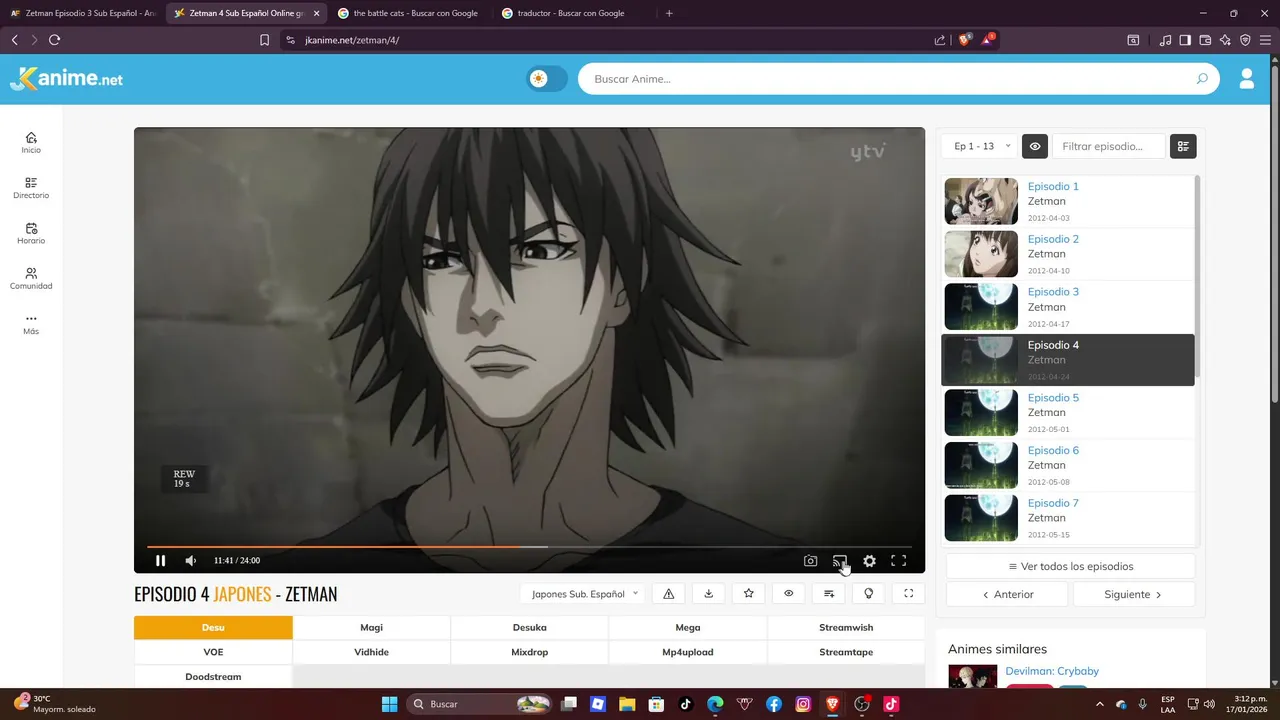Download the episode with the download icon
Screen dimensions: 1280x720
pyautogui.click(x=709, y=594)
